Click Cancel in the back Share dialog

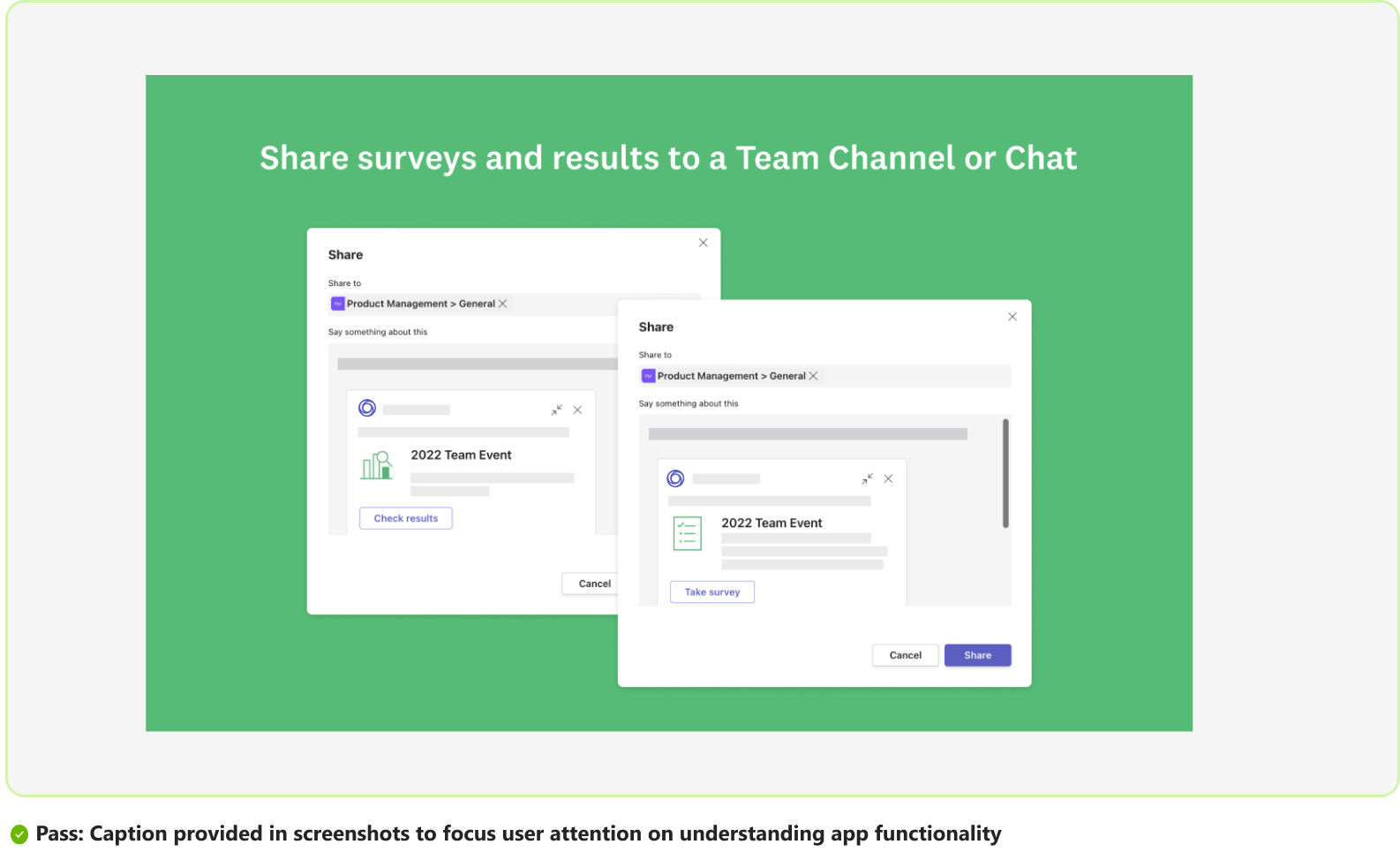pos(591,584)
